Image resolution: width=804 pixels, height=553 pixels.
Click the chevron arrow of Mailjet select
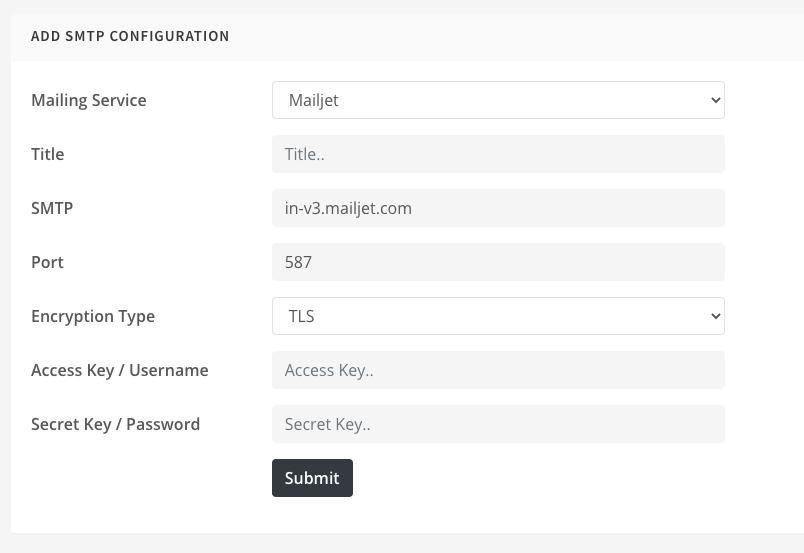click(x=716, y=100)
